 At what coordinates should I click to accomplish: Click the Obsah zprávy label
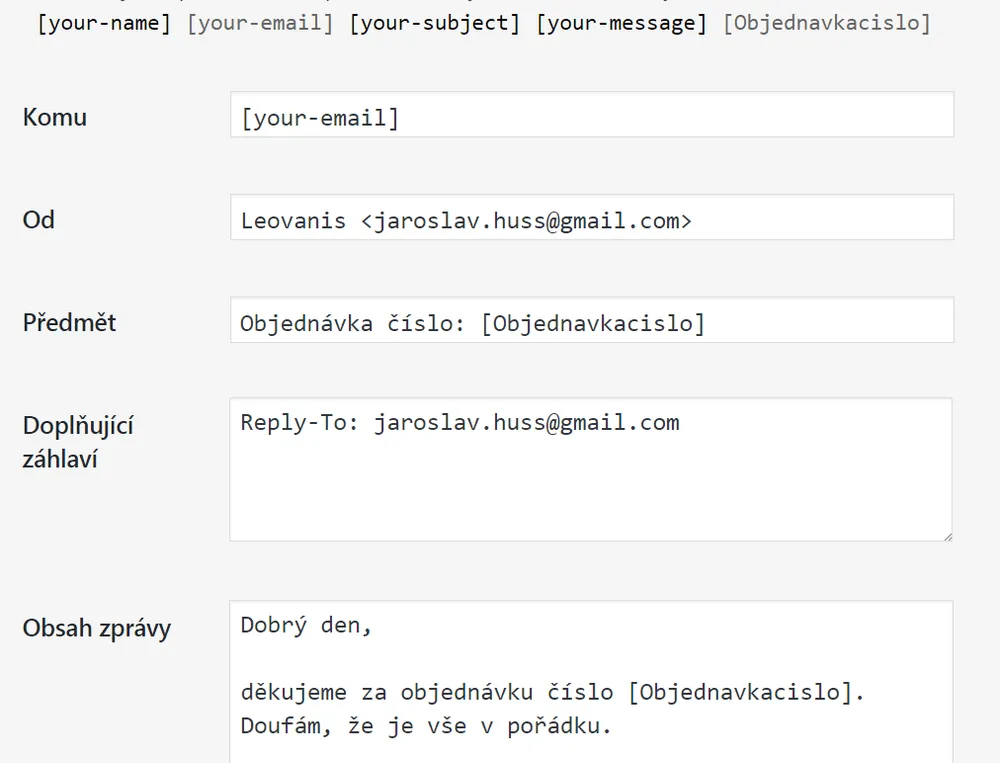97,629
